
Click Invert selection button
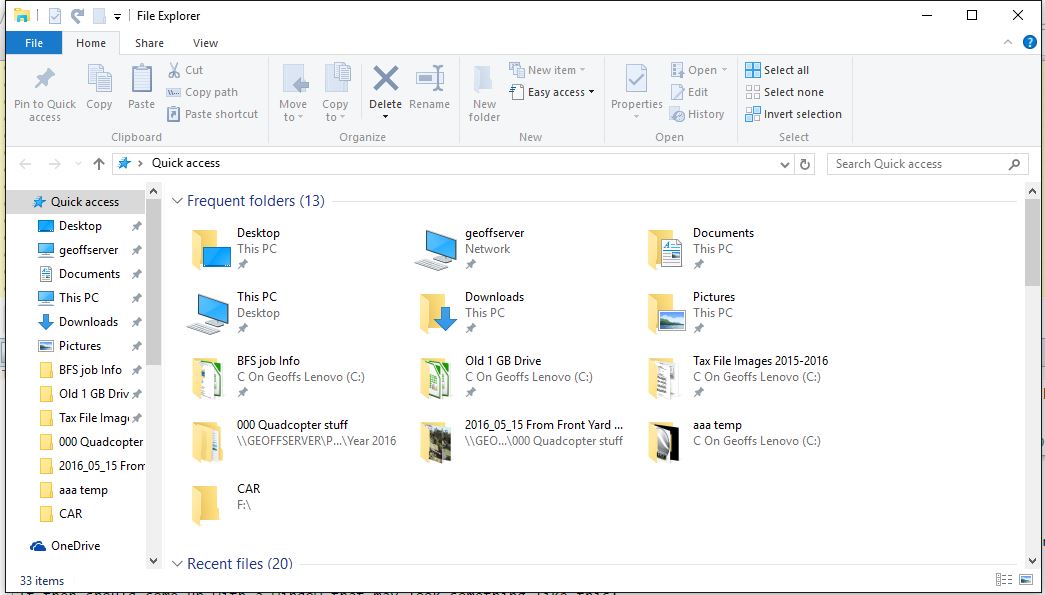pos(793,114)
